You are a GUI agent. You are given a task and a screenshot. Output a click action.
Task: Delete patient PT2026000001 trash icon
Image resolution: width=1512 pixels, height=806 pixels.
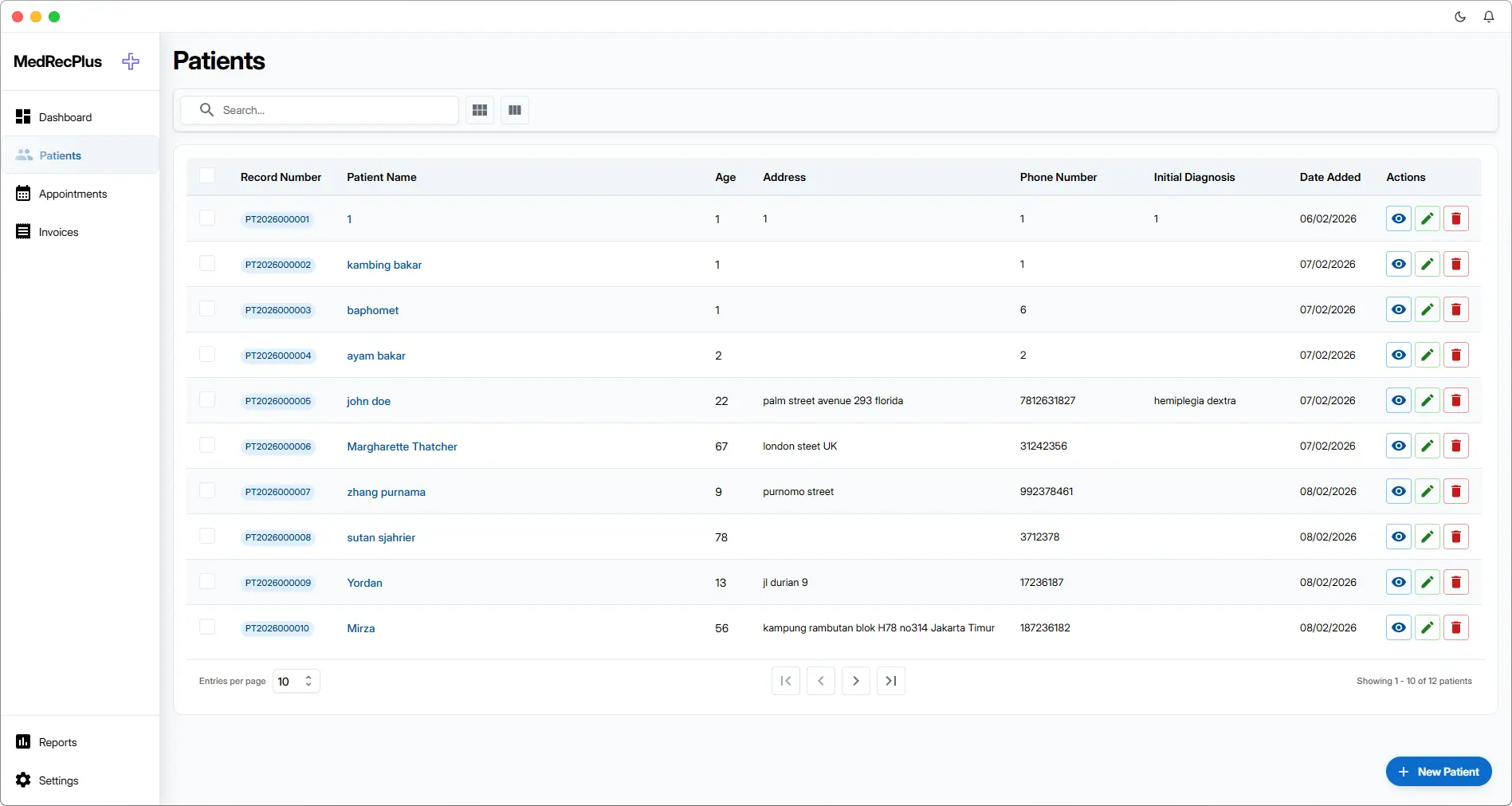(1456, 218)
